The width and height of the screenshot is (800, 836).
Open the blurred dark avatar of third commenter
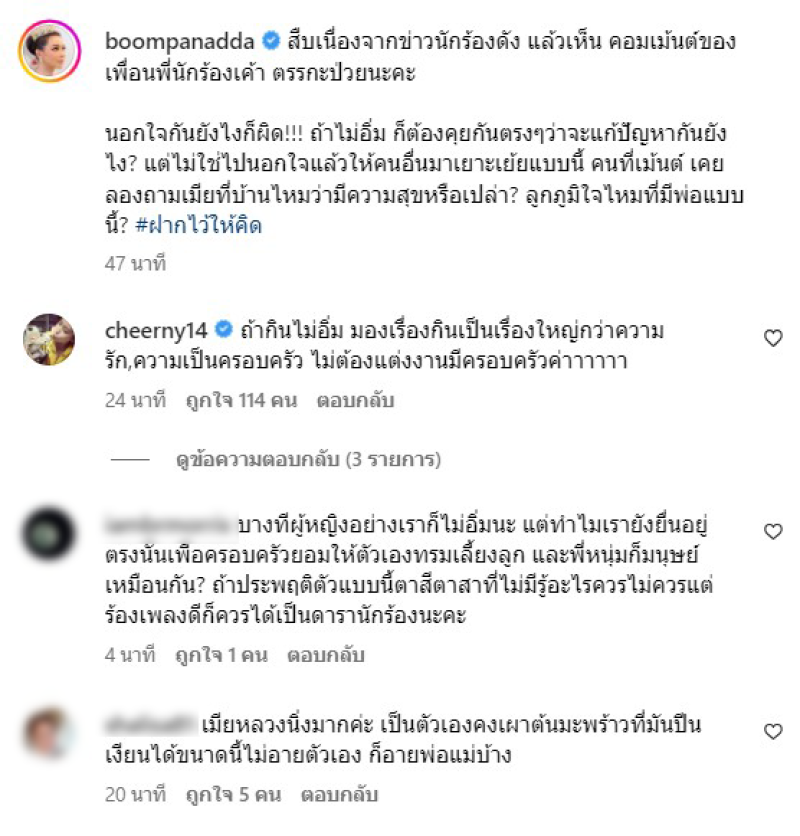point(49,534)
